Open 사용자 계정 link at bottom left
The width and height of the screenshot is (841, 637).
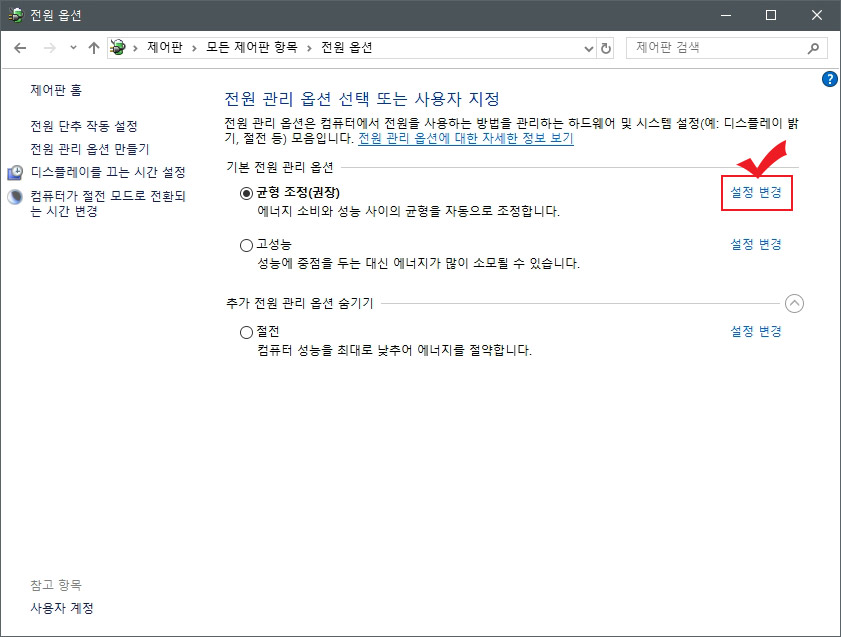click(62, 608)
